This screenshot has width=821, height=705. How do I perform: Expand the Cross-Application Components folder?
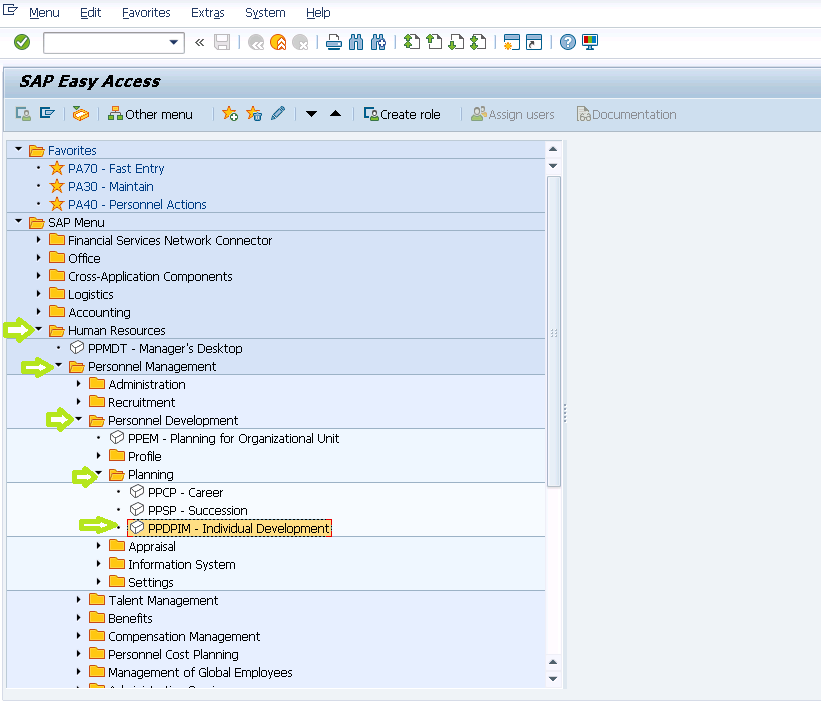coord(38,276)
